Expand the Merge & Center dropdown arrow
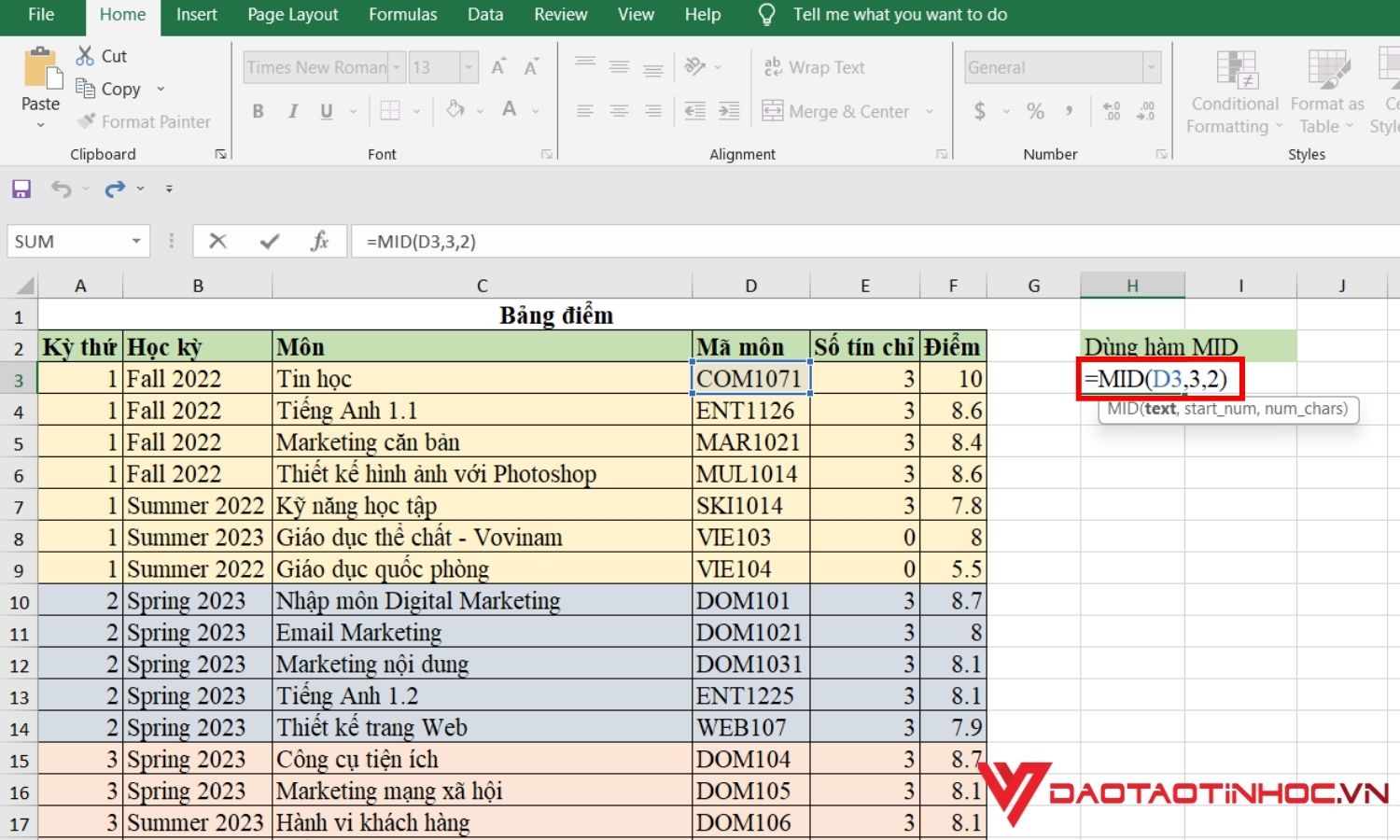 pos(929,111)
